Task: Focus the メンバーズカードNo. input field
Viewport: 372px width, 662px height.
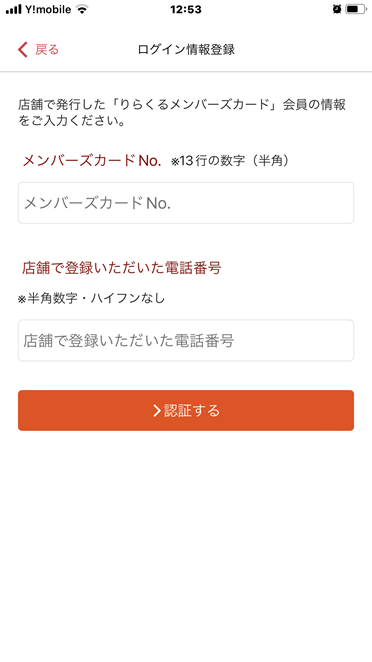Action: point(186,203)
